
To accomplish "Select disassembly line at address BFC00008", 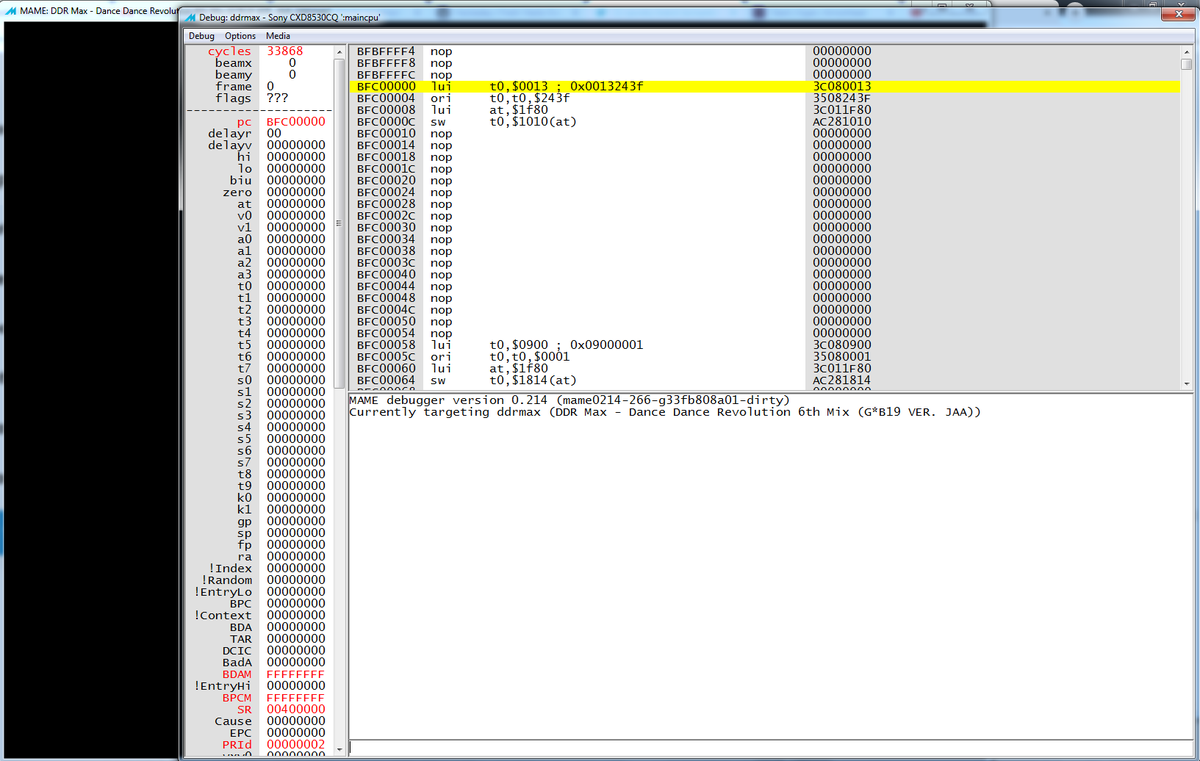I will (765, 110).
